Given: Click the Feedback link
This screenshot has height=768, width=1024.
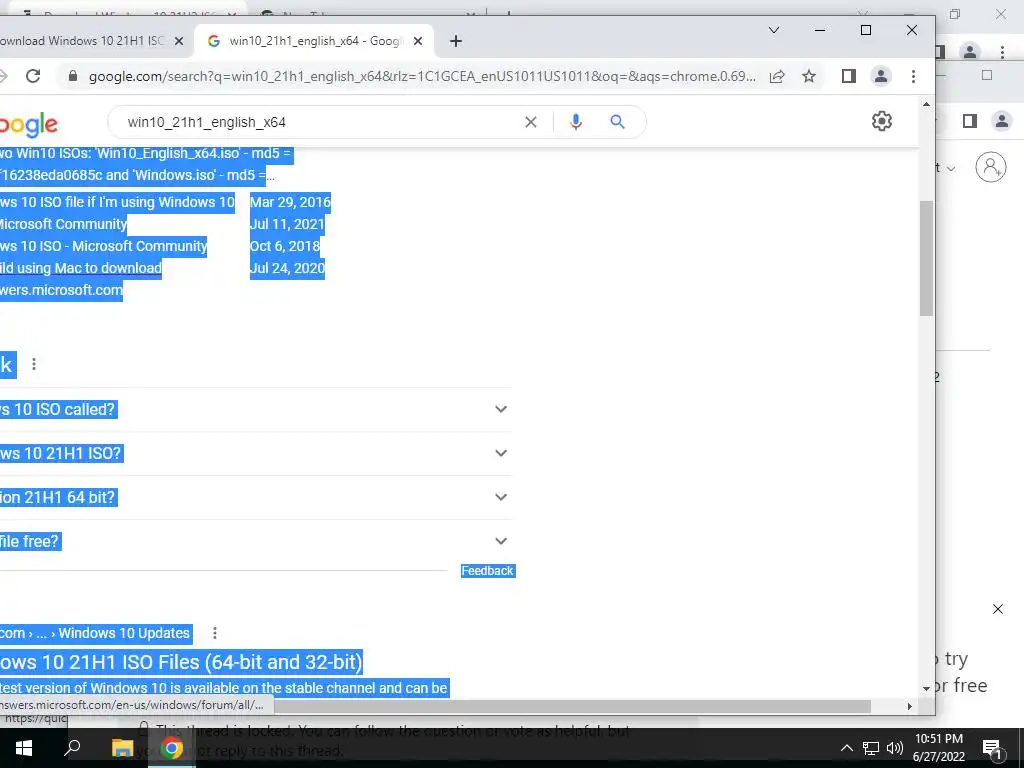Looking at the screenshot, I should click(488, 571).
